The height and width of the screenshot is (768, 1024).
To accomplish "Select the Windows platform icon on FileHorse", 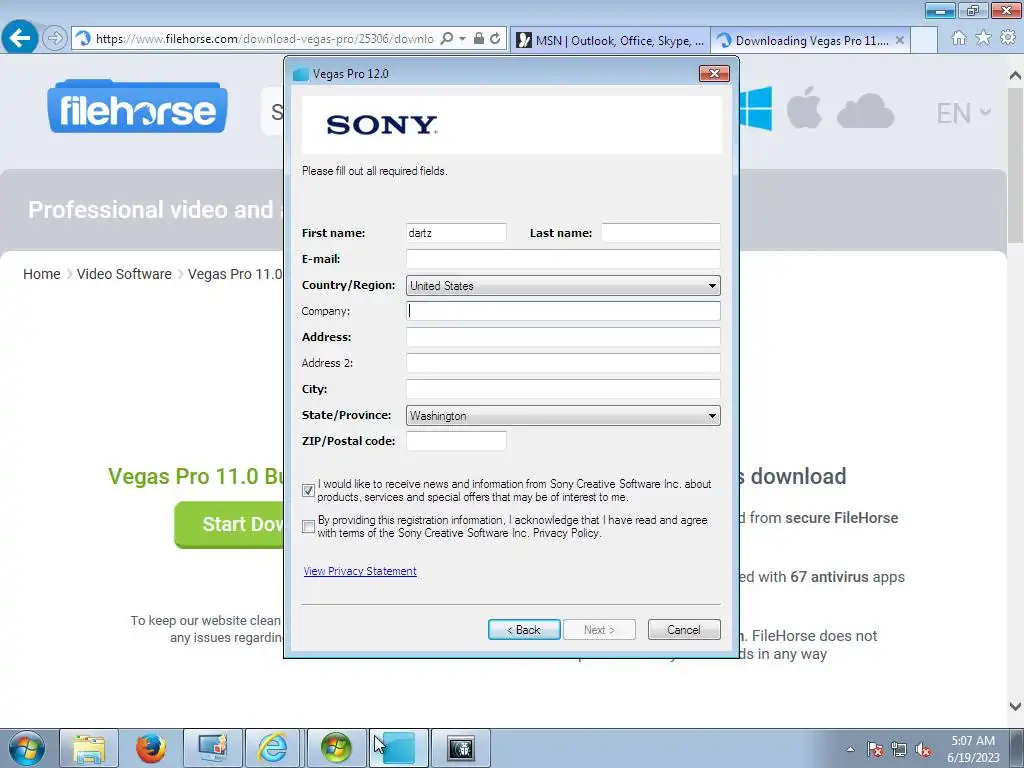I will (x=756, y=109).
